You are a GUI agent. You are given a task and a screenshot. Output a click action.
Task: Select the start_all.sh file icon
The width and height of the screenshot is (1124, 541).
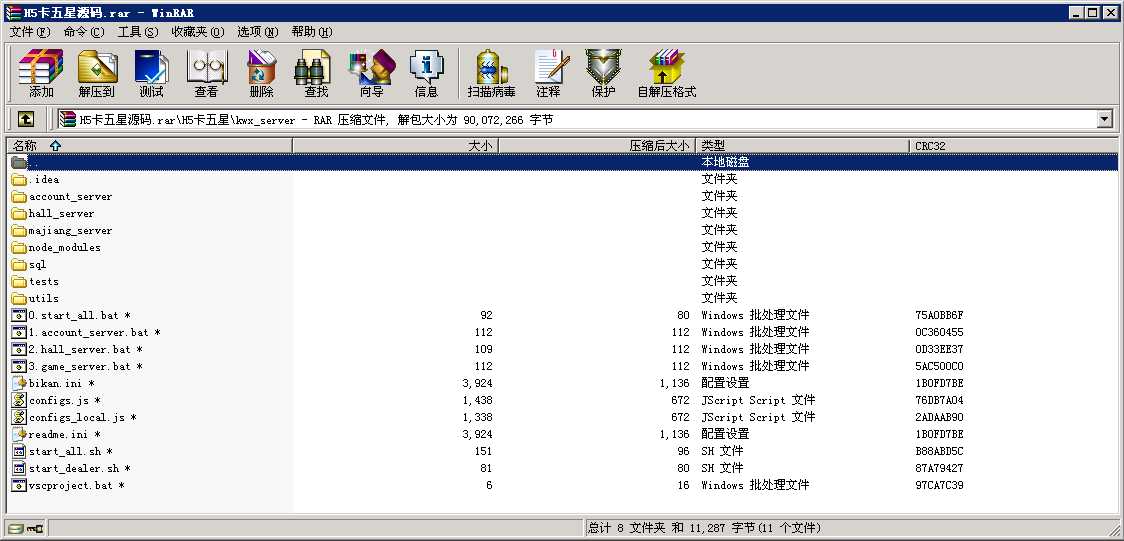19,451
